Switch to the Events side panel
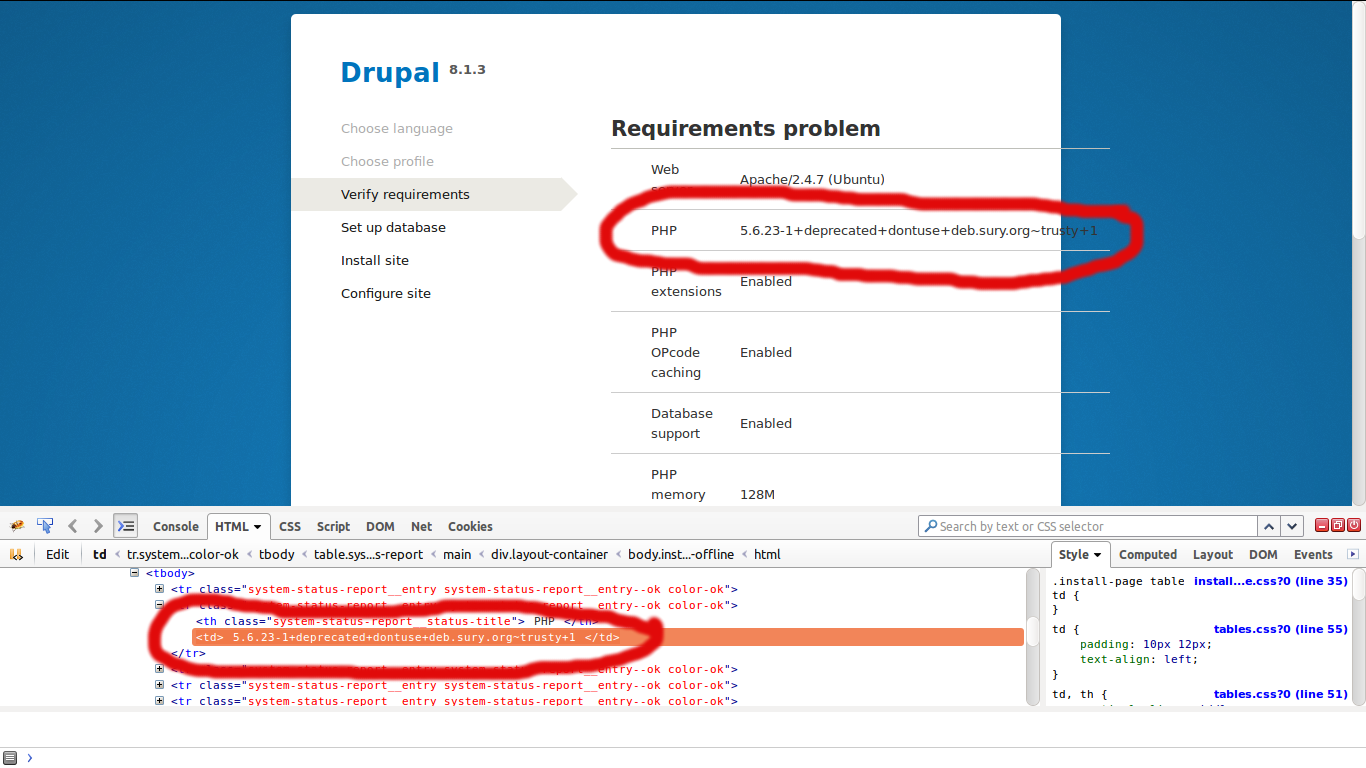This screenshot has height=768, width=1366. (1313, 554)
